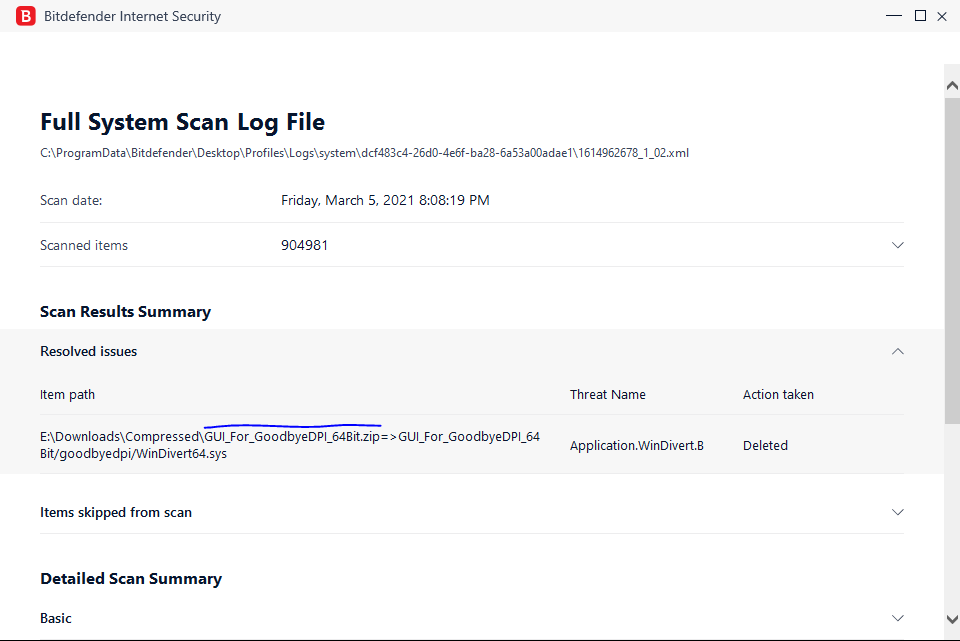Image resolution: width=960 pixels, height=641 pixels.
Task: Collapse the Resolved issues section
Action: click(897, 351)
